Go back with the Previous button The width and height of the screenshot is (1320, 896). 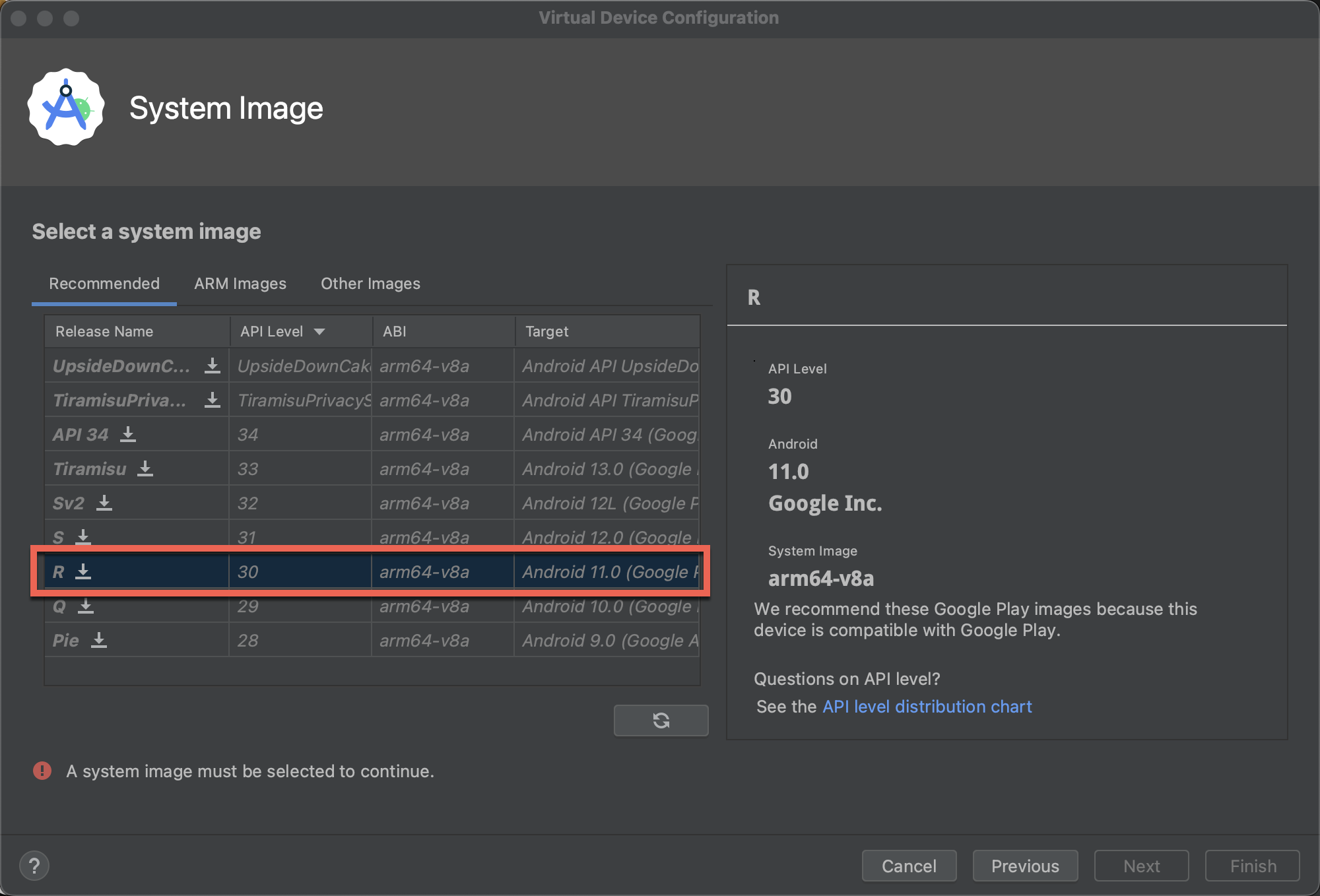(1025, 866)
